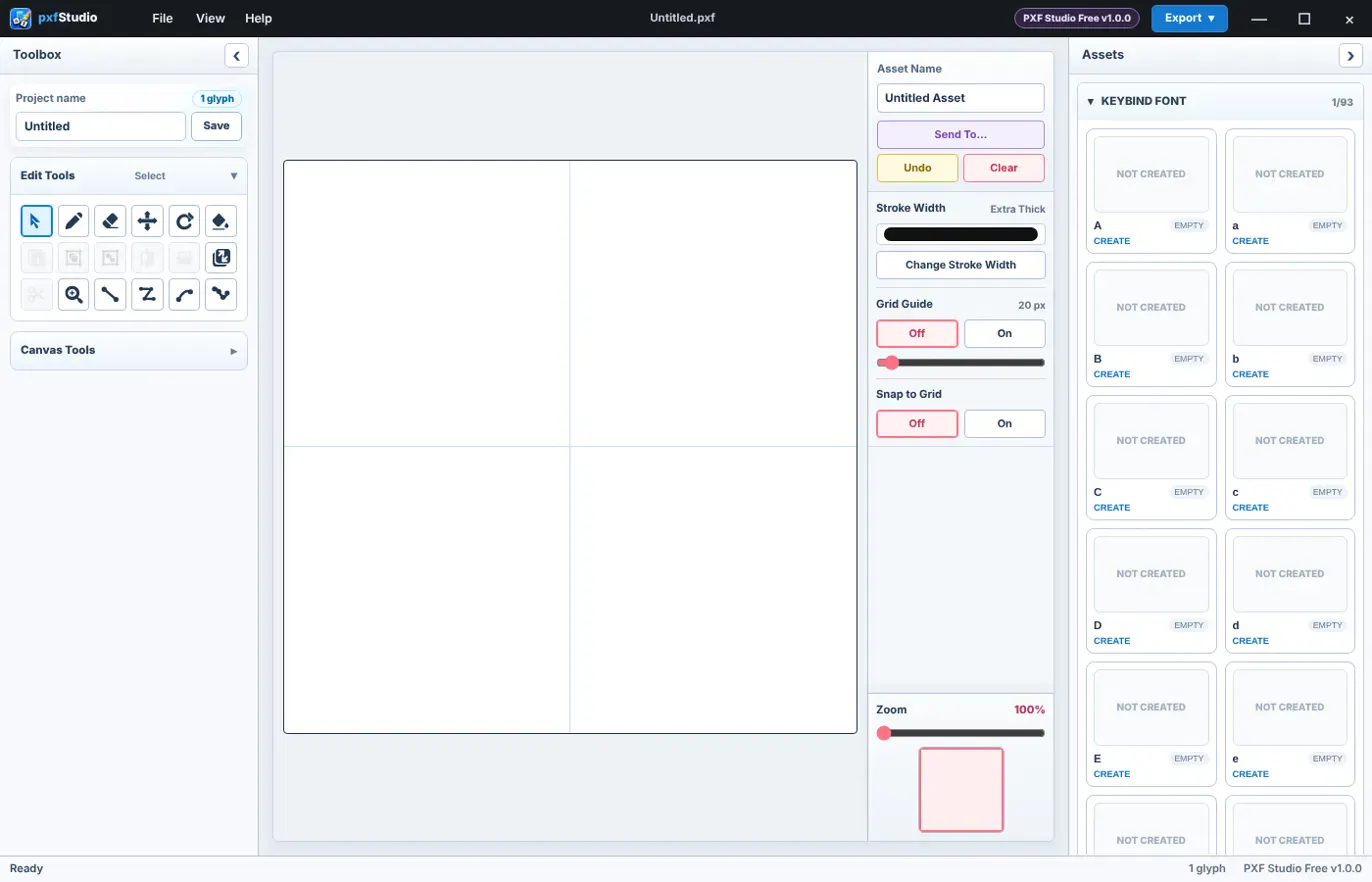Click the pxfStudio logo icon

(x=21, y=18)
